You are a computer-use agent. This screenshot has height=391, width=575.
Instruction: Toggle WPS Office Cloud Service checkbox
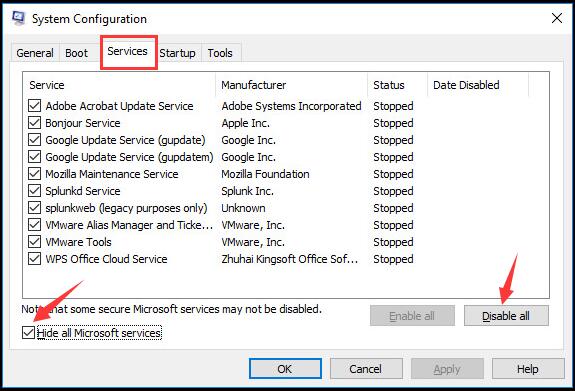[x=34, y=259]
